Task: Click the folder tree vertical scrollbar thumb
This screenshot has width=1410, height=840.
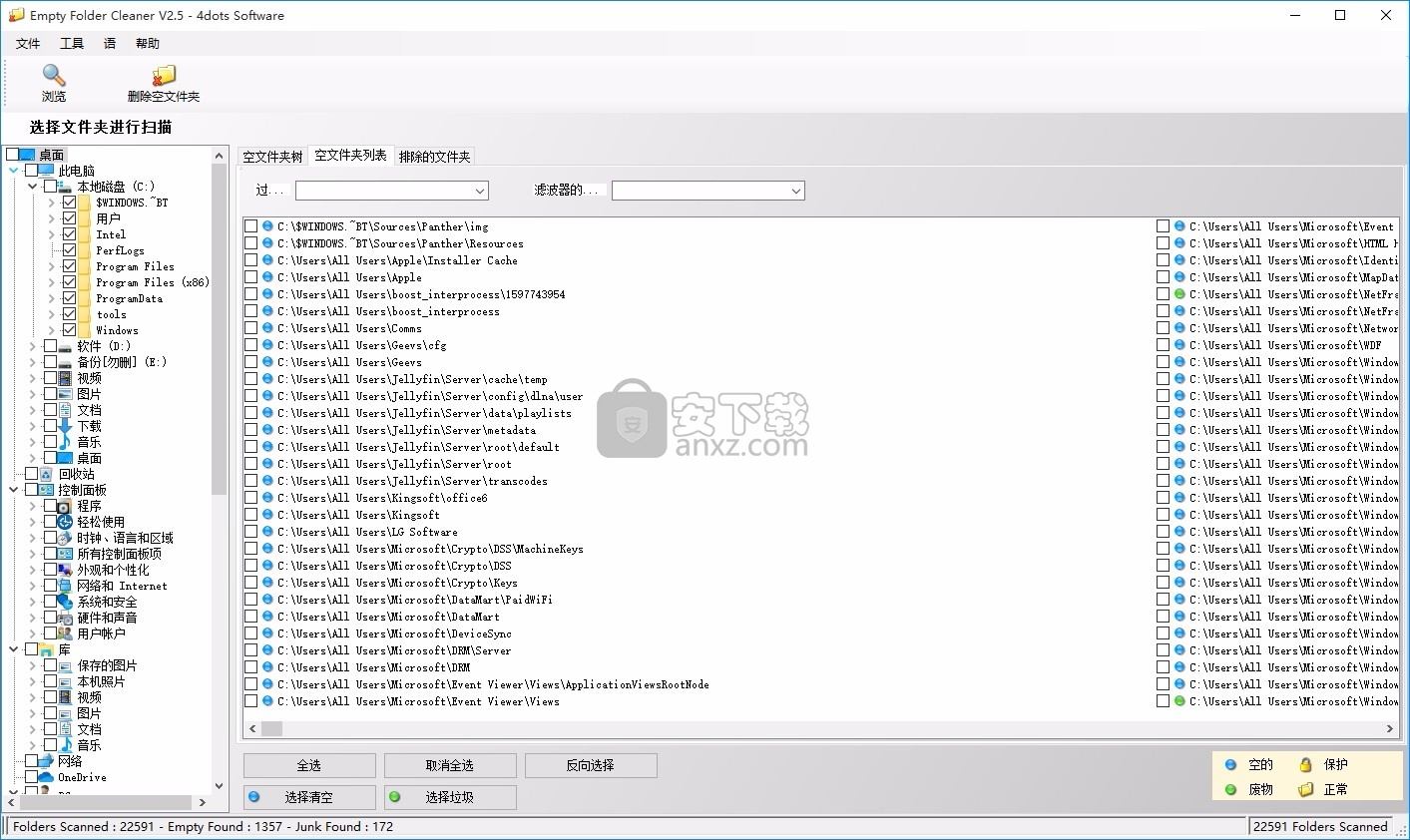Action: coord(220,329)
